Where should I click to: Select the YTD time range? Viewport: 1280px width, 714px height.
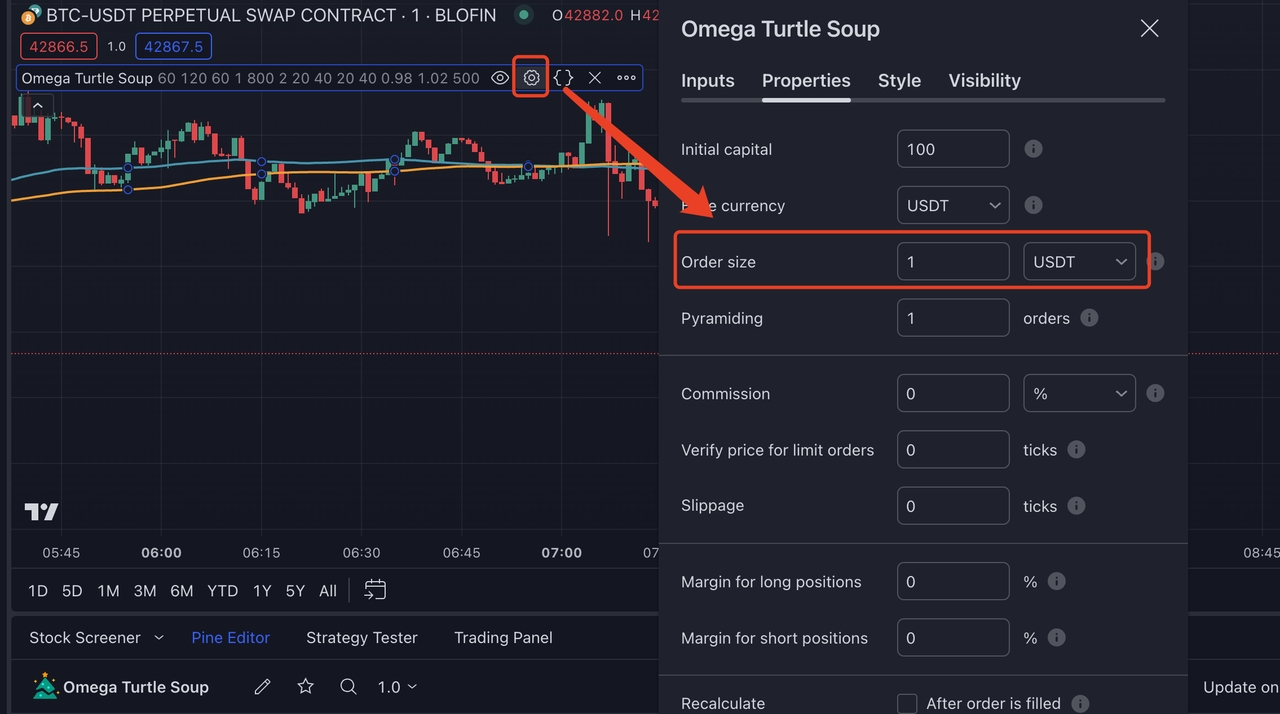point(222,591)
